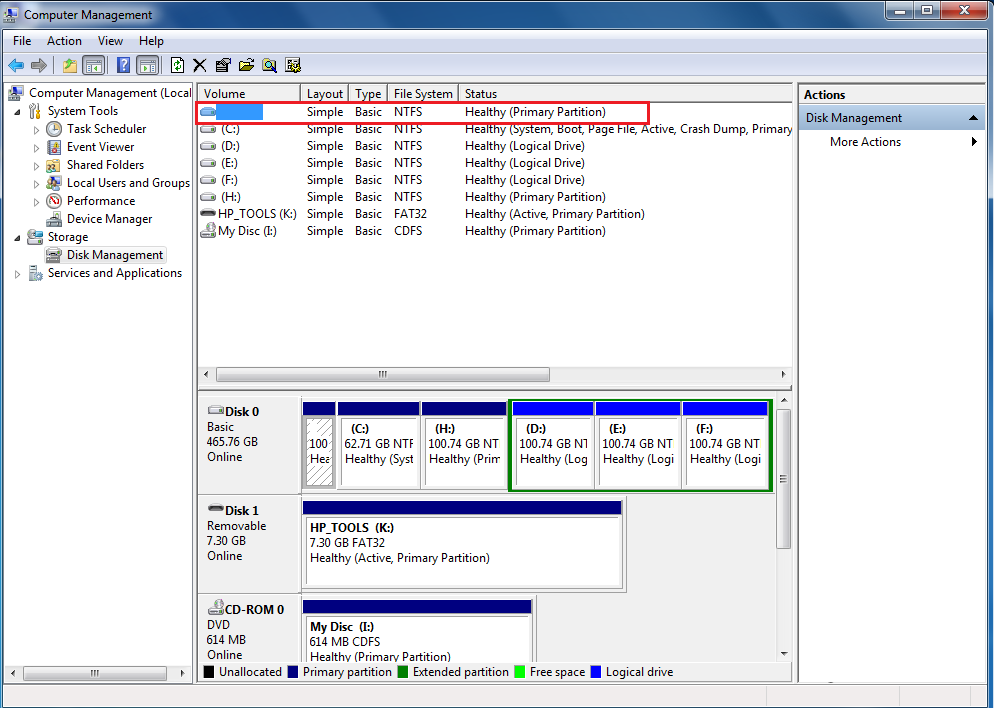Click the Back arrow in the toolbar
The height and width of the screenshot is (708, 994).
point(16,65)
